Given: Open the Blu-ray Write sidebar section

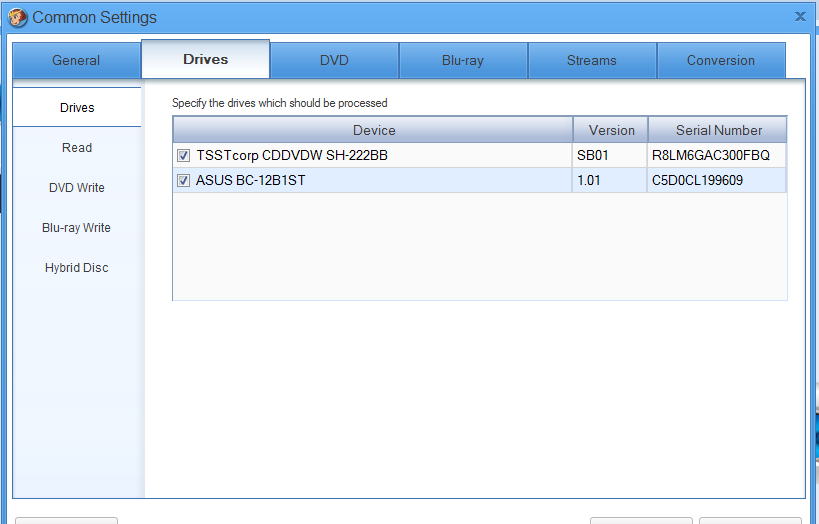Looking at the screenshot, I should [x=77, y=228].
